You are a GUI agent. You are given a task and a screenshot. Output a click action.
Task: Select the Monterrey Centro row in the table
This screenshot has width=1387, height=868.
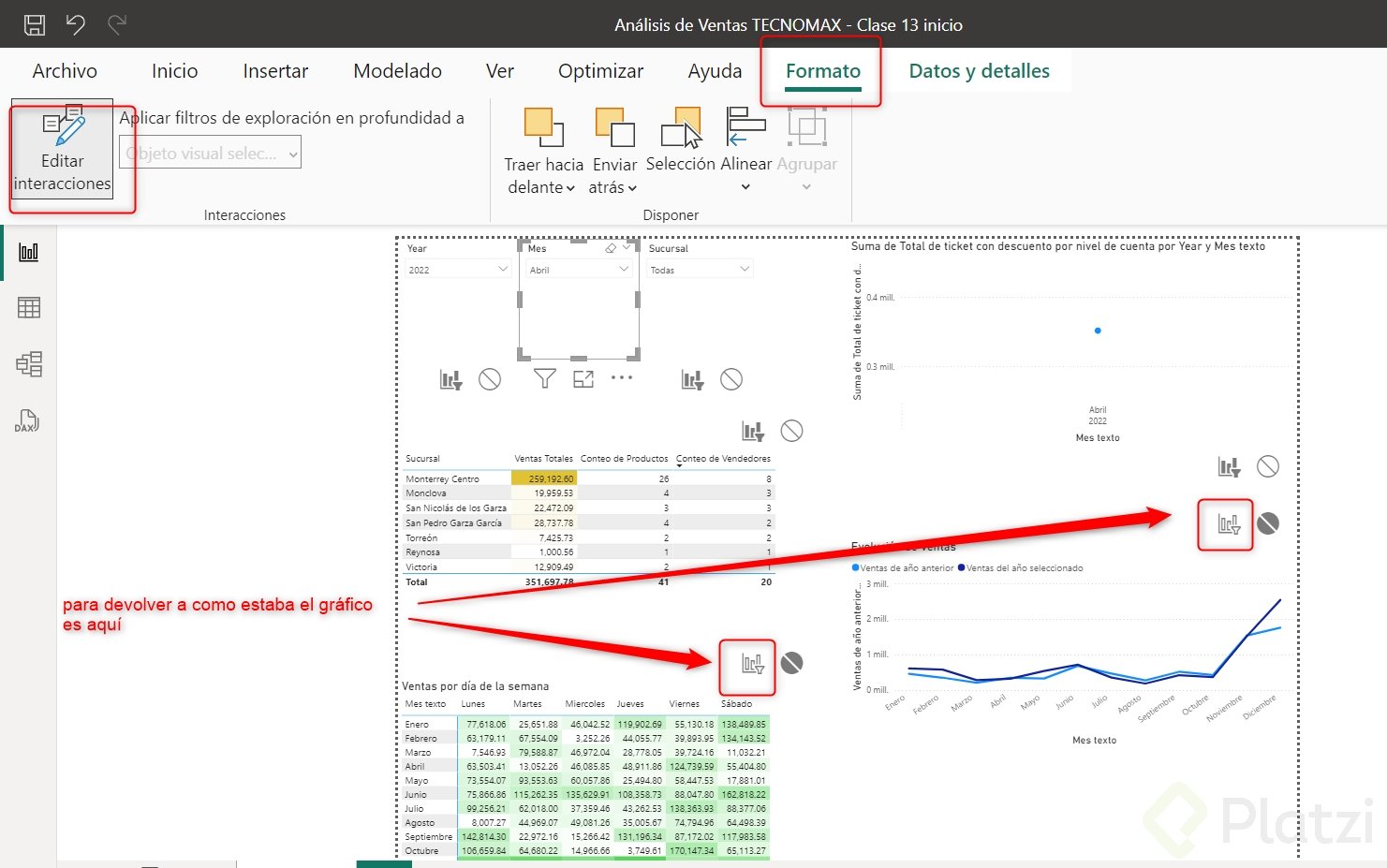[x=590, y=478]
